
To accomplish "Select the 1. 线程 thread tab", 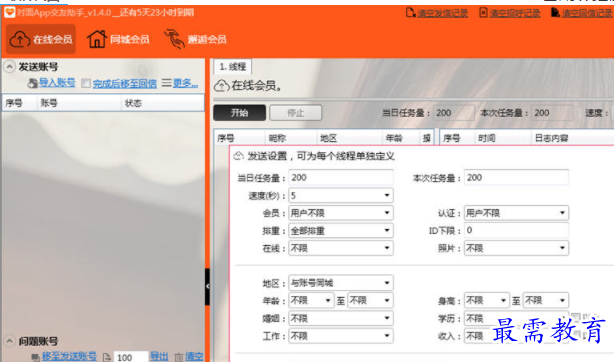I will click(233, 67).
